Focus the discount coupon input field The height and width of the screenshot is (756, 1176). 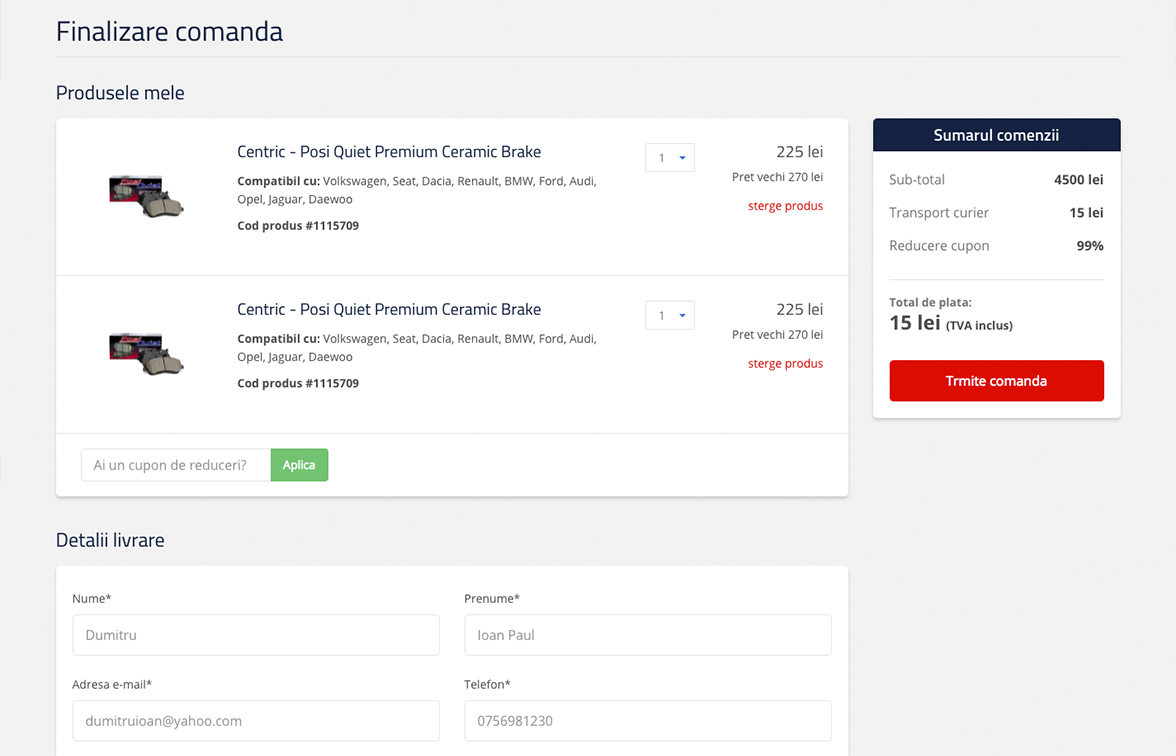tap(176, 465)
